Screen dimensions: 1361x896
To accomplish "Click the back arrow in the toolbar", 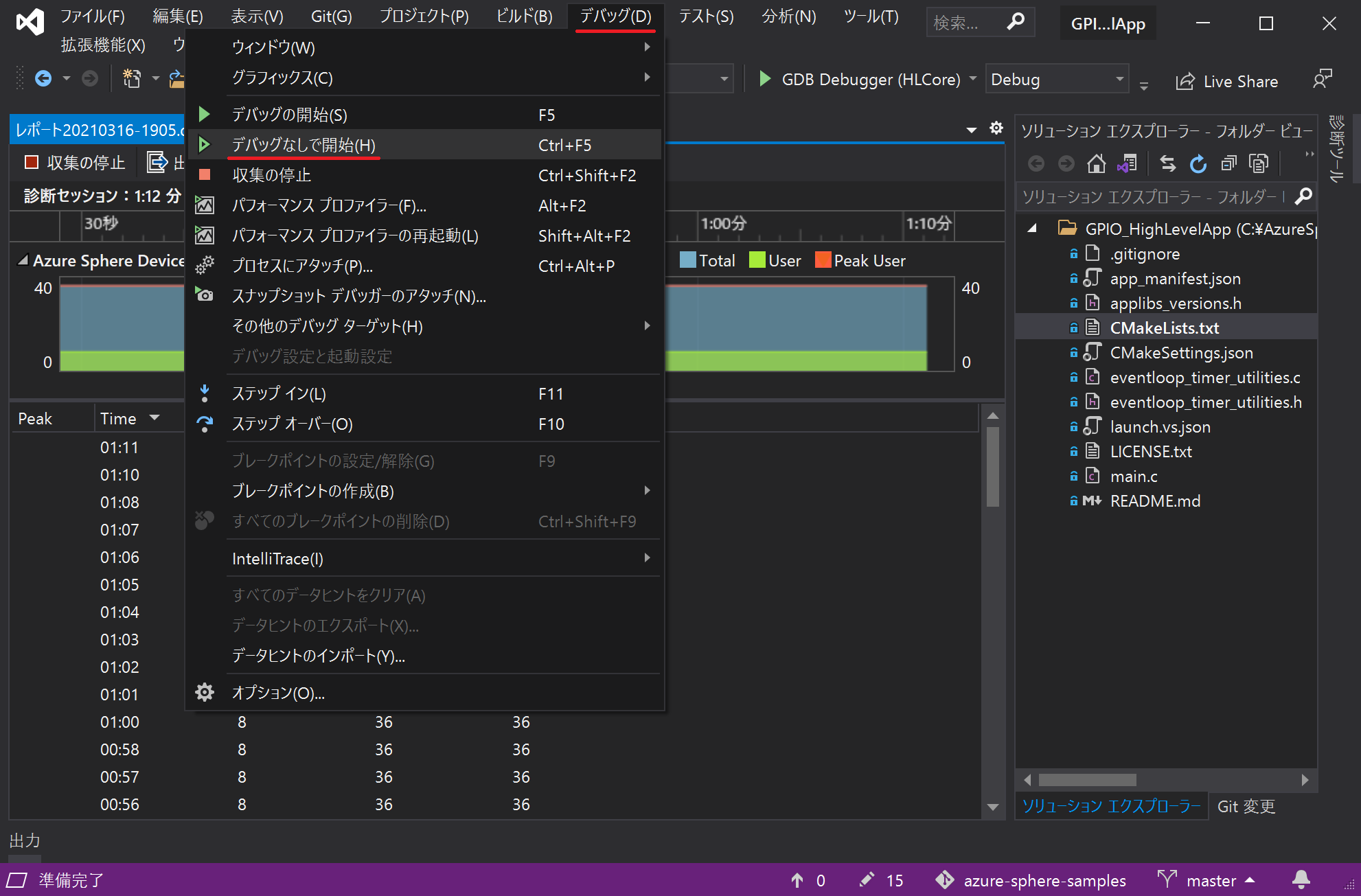I will pyautogui.click(x=43, y=79).
